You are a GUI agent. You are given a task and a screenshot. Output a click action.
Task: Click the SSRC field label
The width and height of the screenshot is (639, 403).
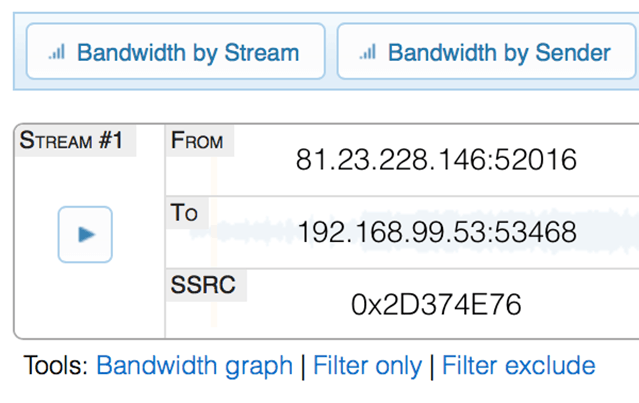tap(203, 285)
